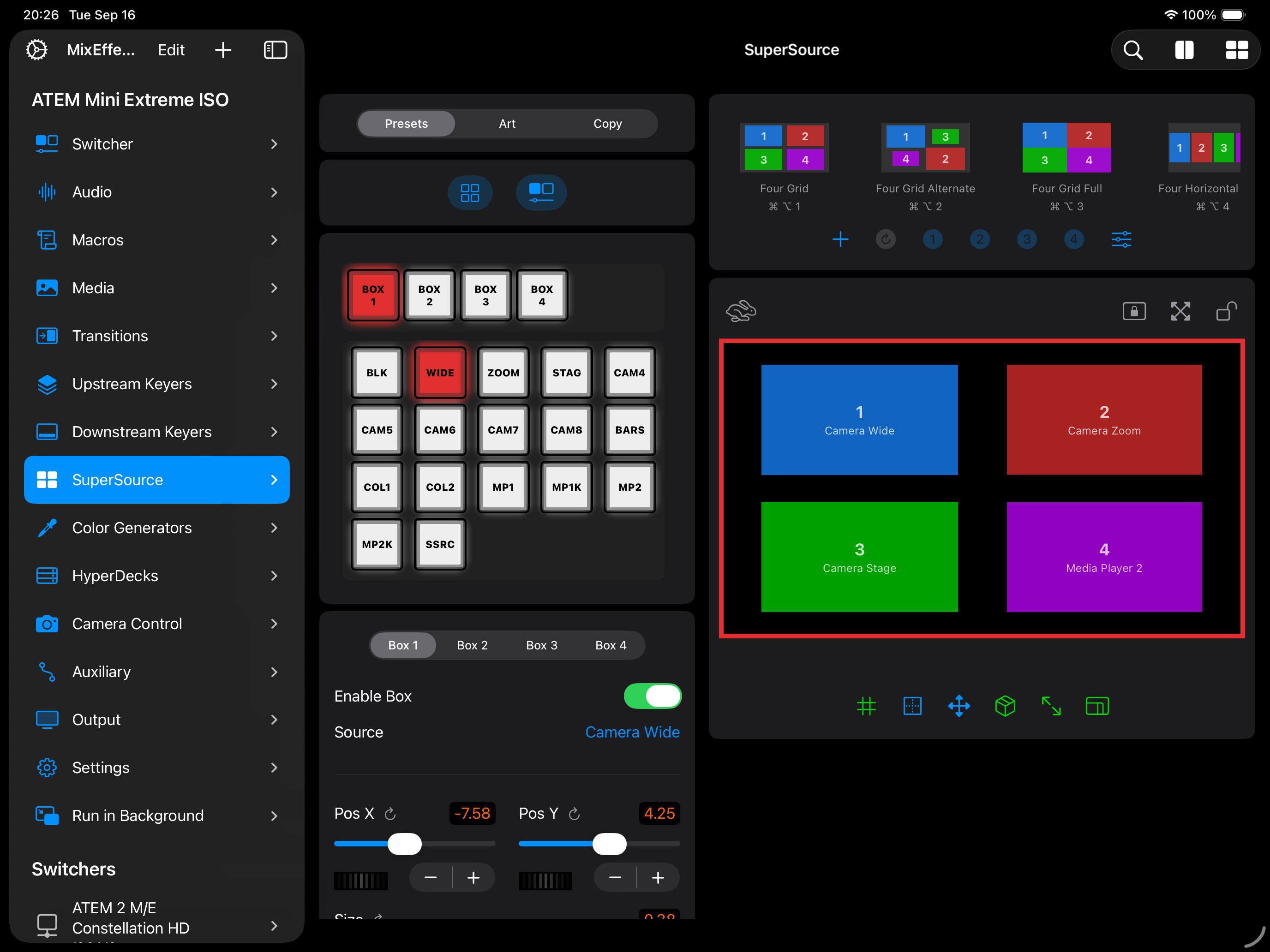Click the green 3D cube icon
This screenshot has height=952, width=1270.
point(1005,706)
